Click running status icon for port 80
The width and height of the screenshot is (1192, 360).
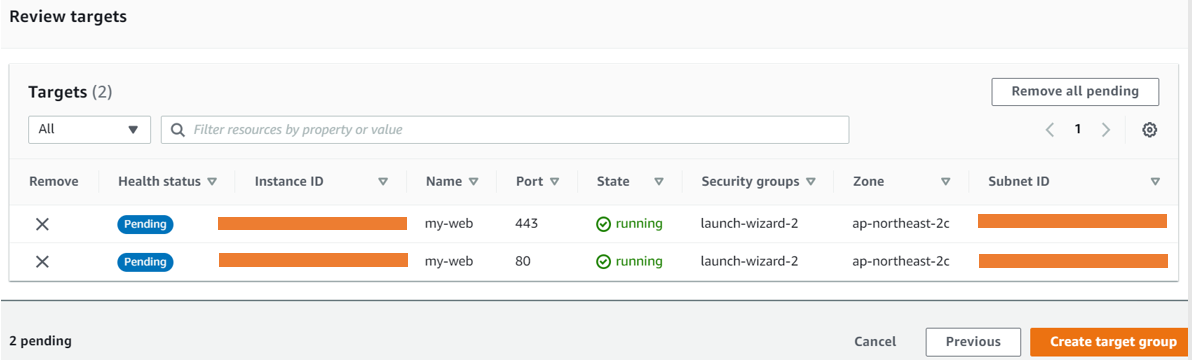tap(603, 261)
